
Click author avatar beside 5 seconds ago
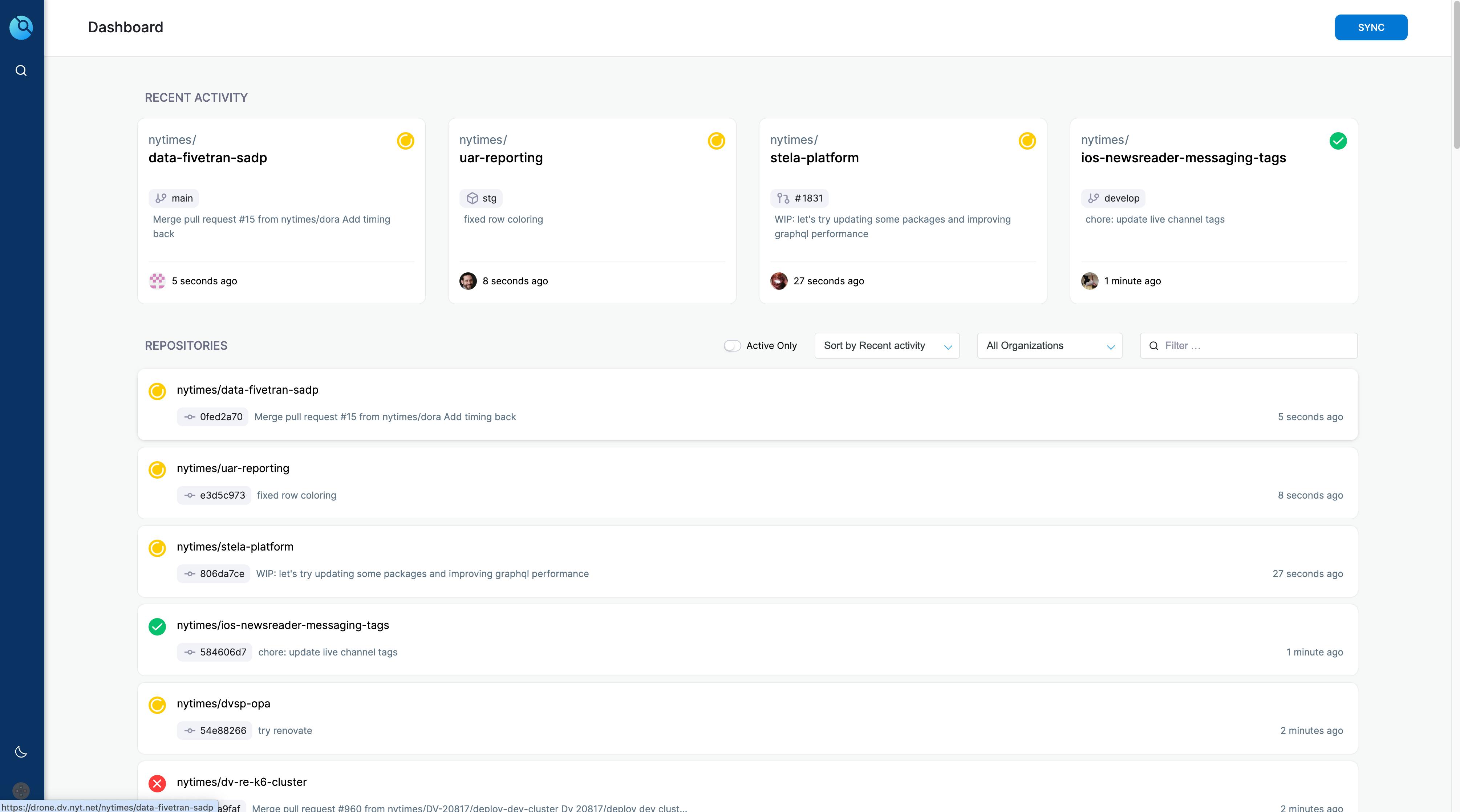(157, 281)
